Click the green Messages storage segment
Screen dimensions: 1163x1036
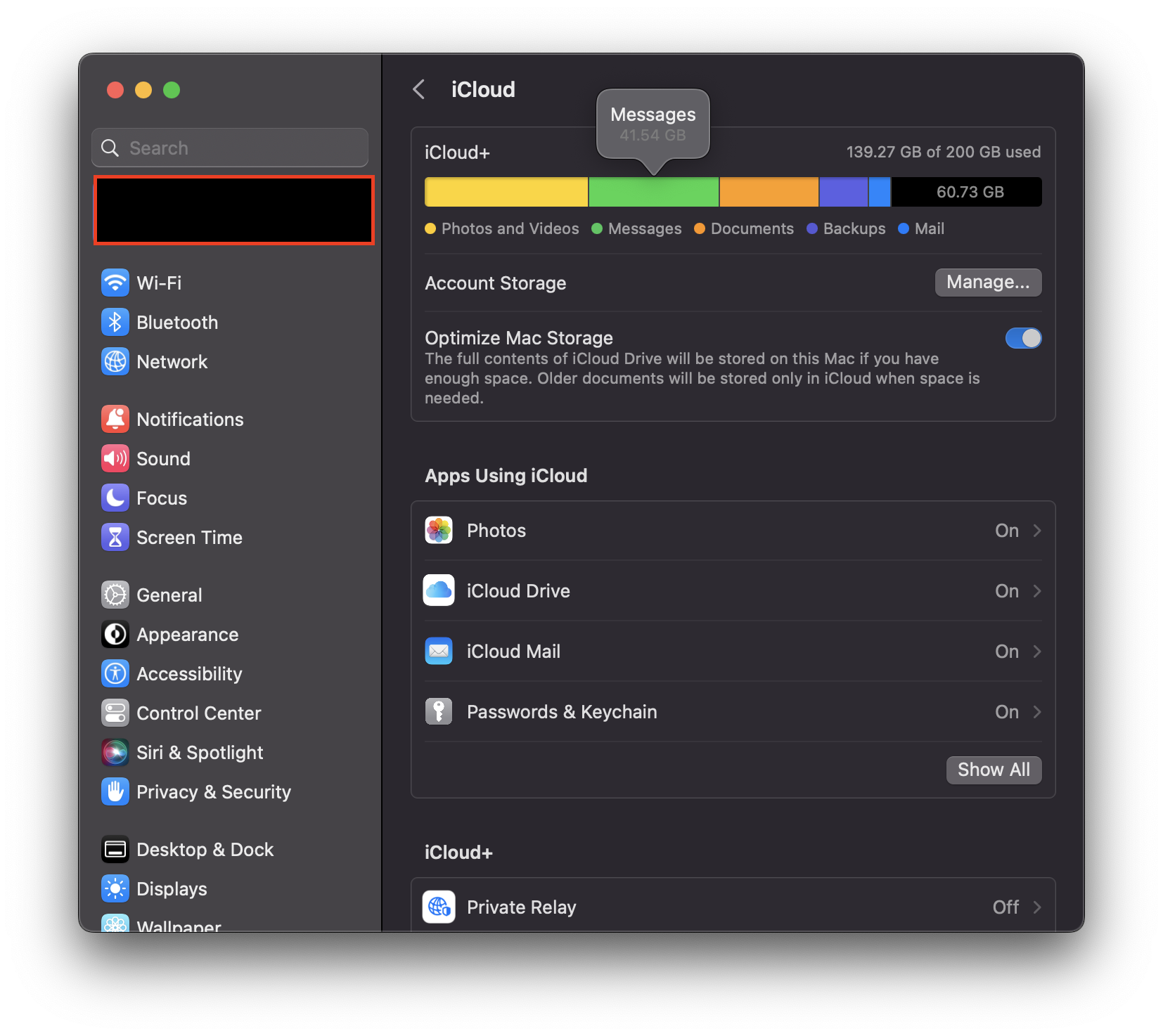654,192
